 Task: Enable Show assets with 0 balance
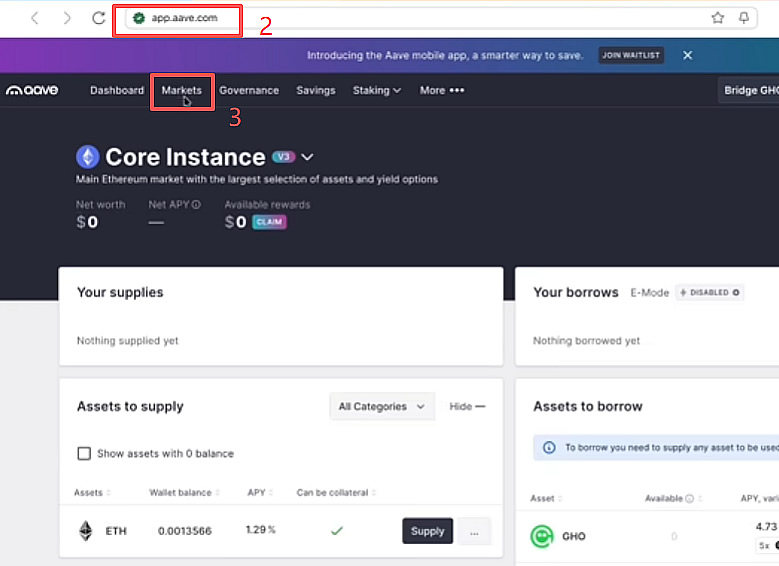point(84,454)
